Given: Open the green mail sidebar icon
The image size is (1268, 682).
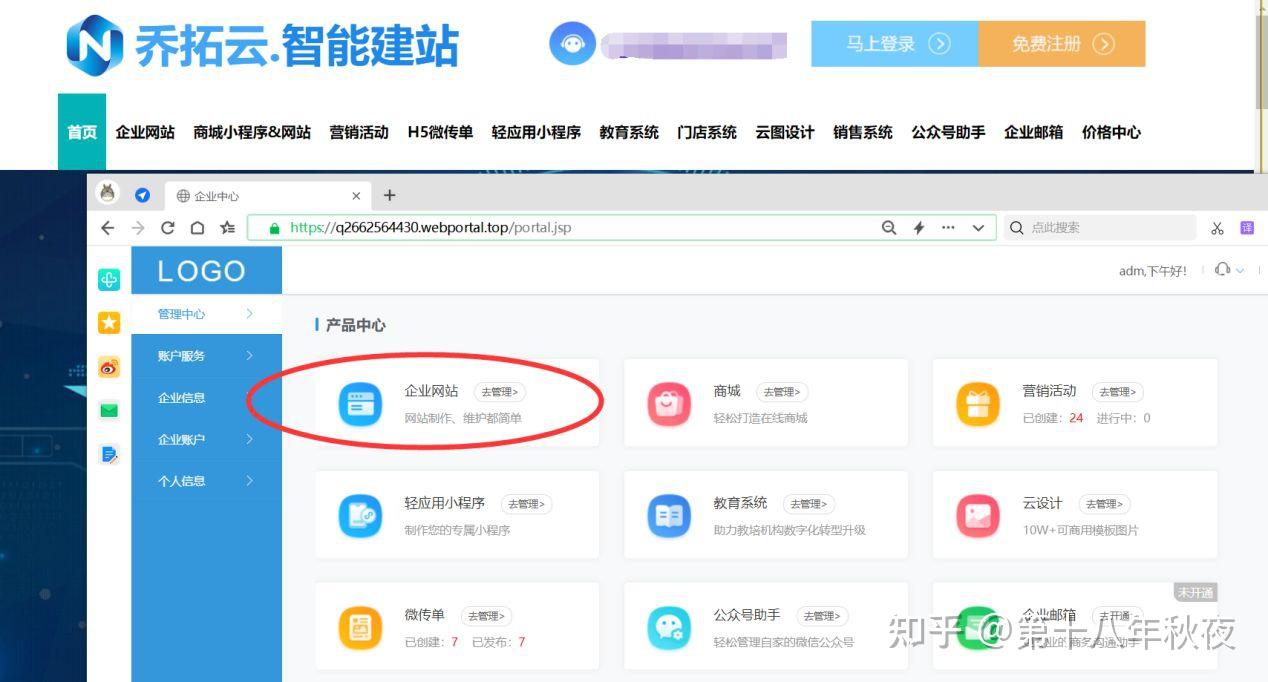Looking at the screenshot, I should pos(109,410).
